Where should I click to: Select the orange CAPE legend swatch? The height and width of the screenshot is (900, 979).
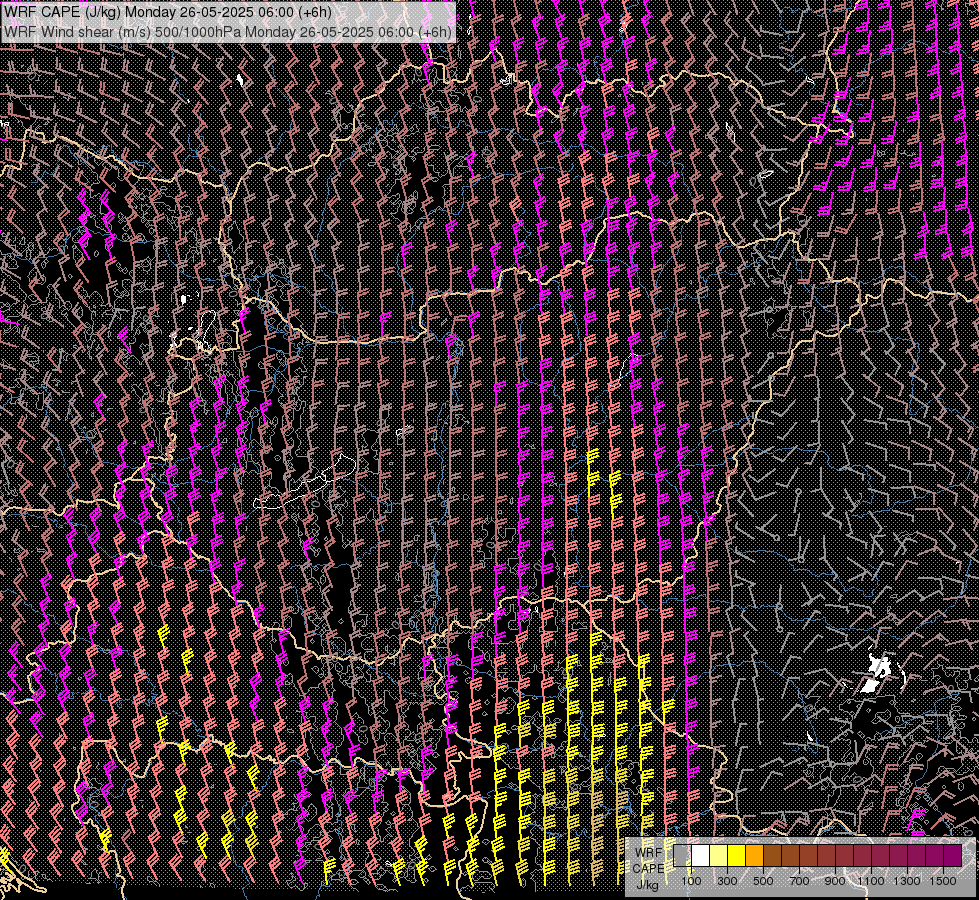(x=754, y=856)
